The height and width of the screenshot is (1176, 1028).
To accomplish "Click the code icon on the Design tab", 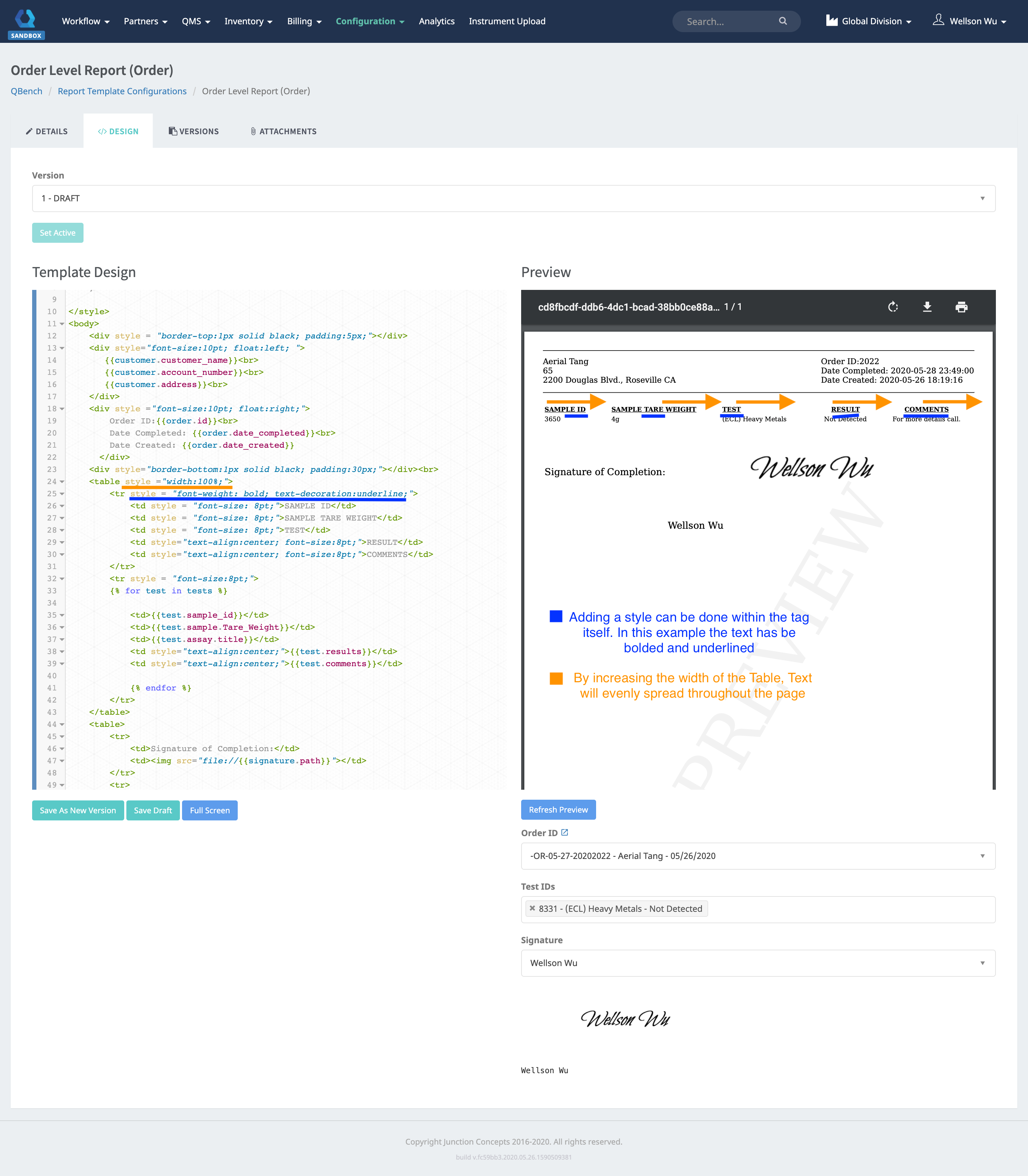I will (x=103, y=131).
